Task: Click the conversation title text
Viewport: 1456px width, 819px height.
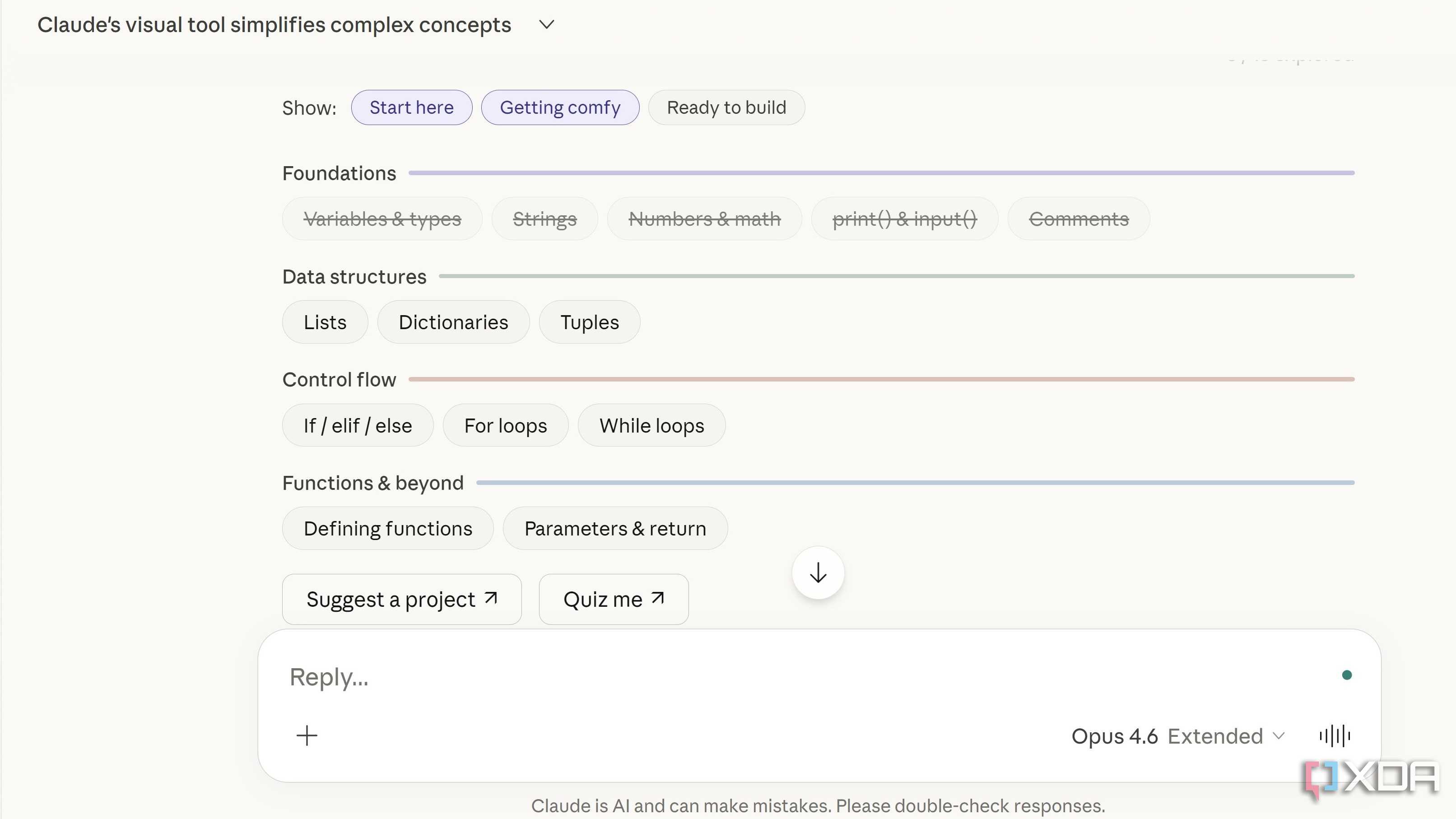Action: click(x=274, y=25)
